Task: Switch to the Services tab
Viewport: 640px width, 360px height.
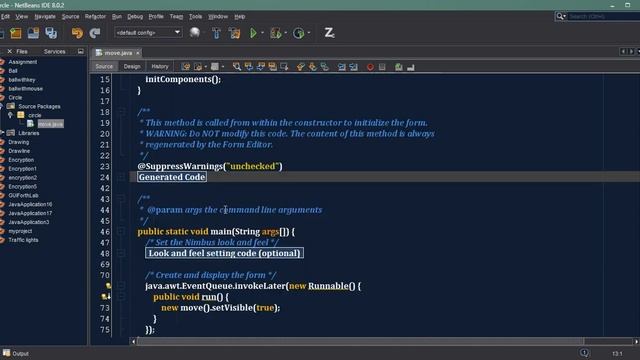Action: 54,52
